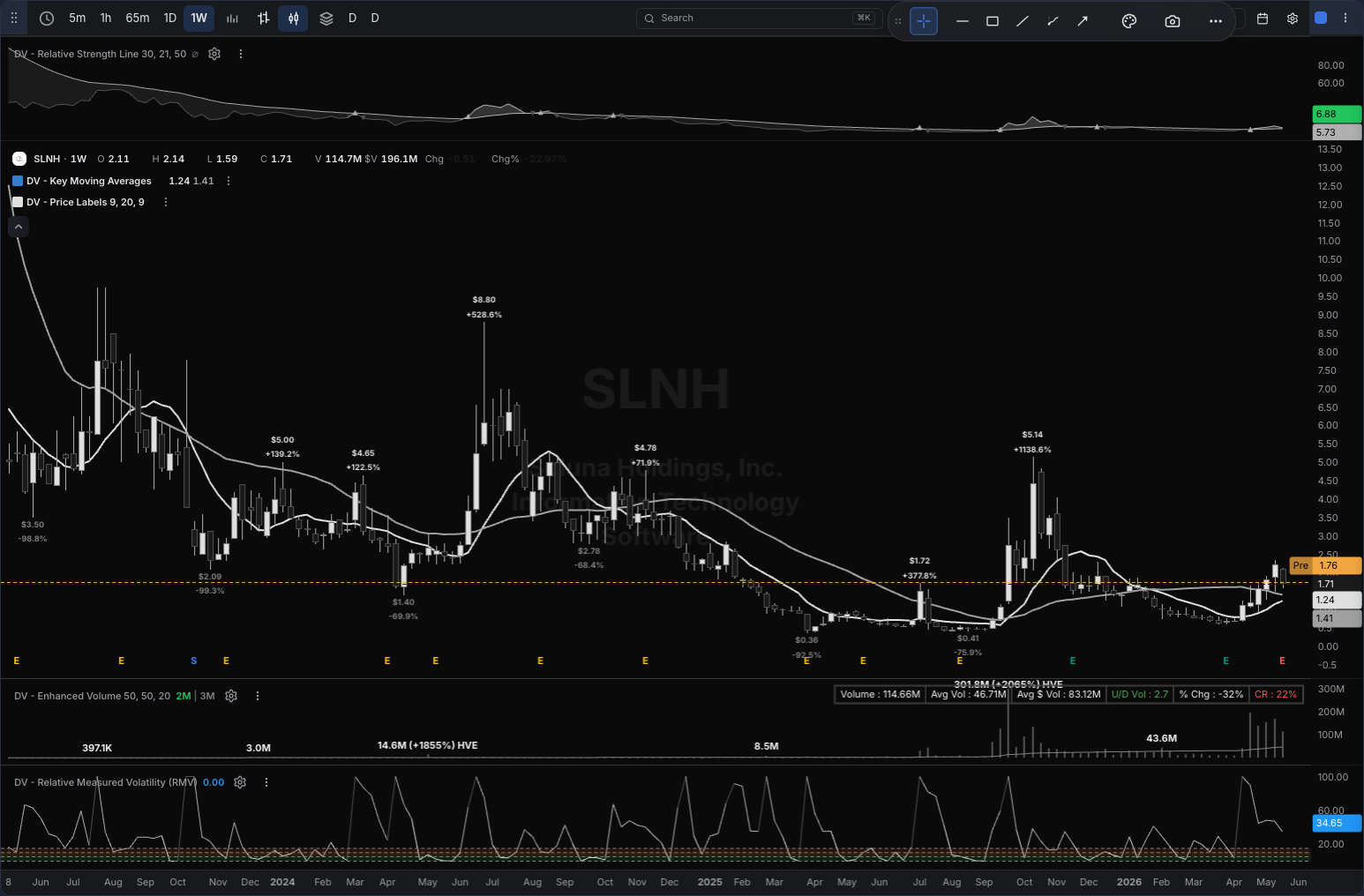Screen dimensions: 1364x896
Task: Toggle Relative Strength Line hidden indicator icon
Action: point(195,54)
